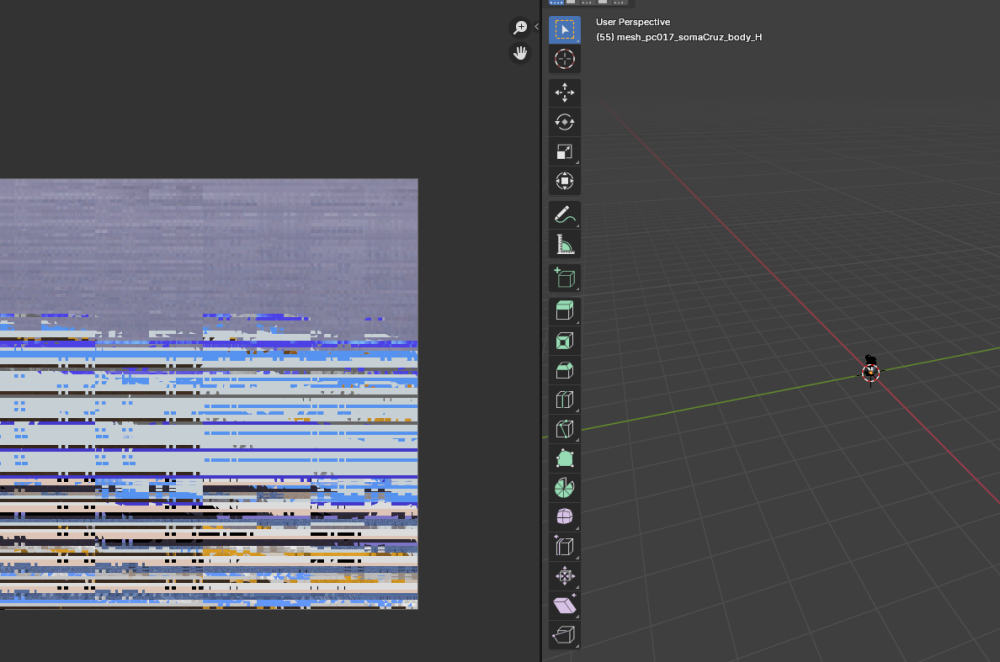This screenshot has height=662, width=1000.
Task: Choose the Move tool
Action: click(x=564, y=92)
